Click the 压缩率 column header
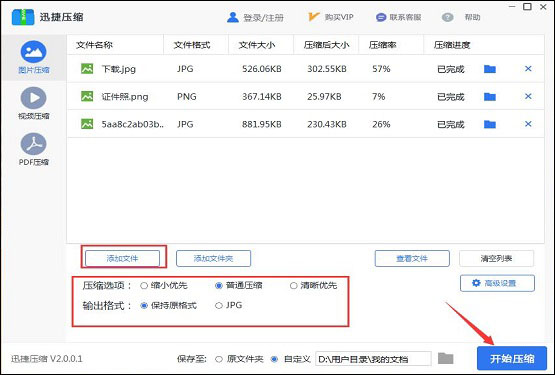Image resolution: width=555 pixels, height=375 pixels. [x=382, y=45]
